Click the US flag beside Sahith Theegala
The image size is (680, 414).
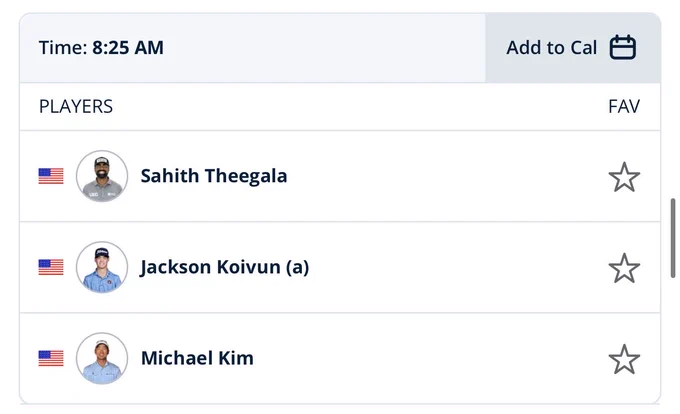coord(51,176)
